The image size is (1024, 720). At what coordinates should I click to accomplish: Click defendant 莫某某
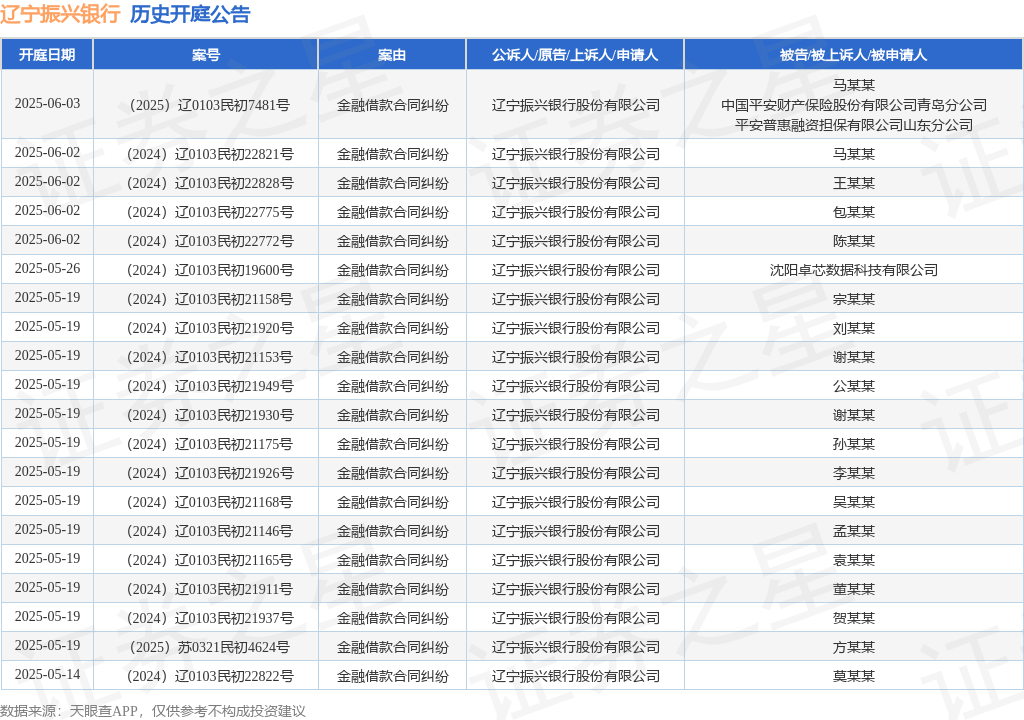pyautogui.click(x=854, y=676)
